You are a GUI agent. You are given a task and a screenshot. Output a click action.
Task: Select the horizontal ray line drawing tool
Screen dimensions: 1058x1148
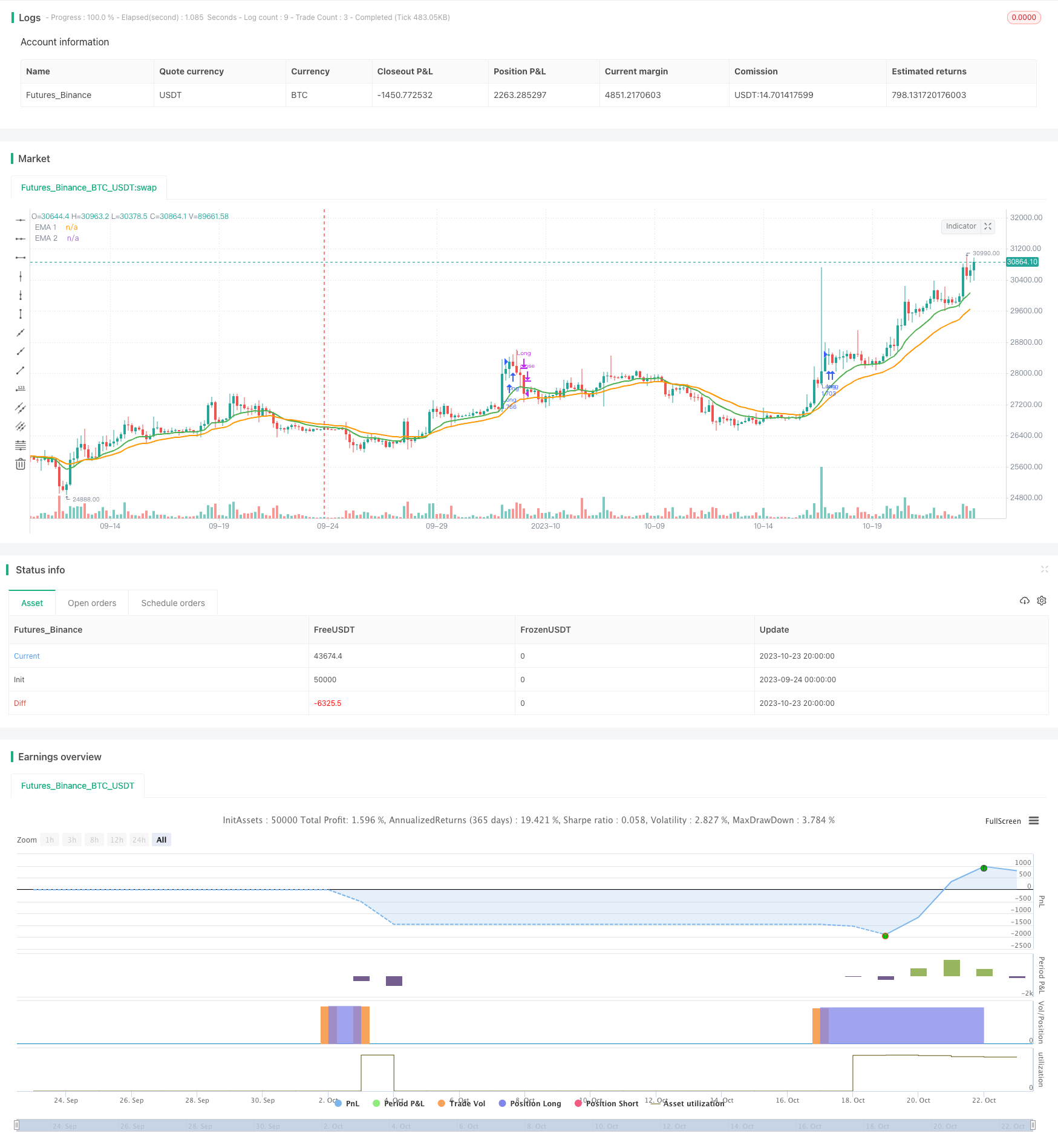tap(21, 239)
